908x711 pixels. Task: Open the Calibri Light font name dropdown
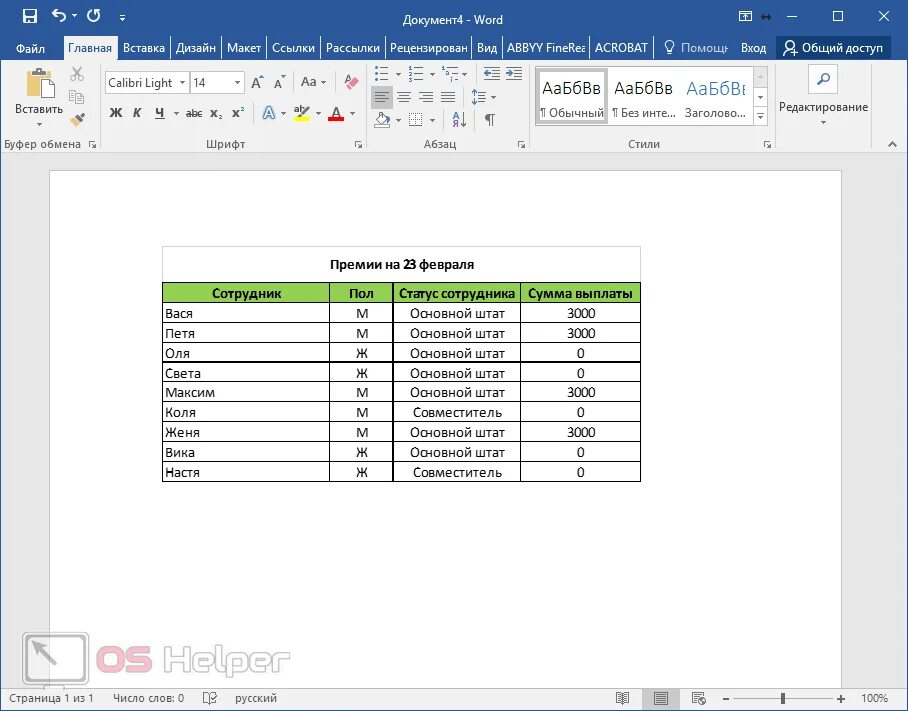pyautogui.click(x=182, y=83)
